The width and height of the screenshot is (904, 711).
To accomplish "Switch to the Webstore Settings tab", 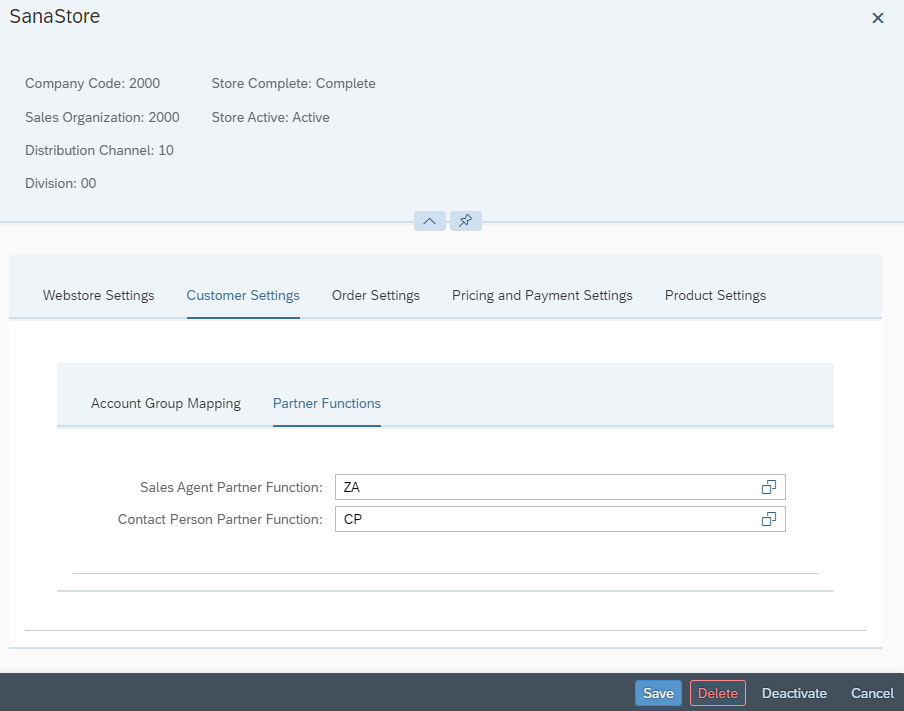I will pyautogui.click(x=99, y=295).
